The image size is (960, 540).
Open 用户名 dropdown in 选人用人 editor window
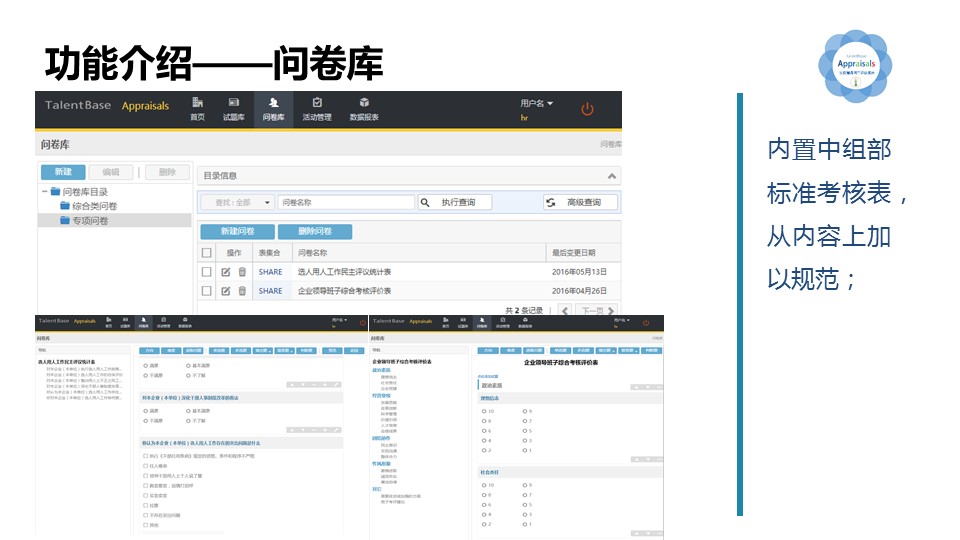[339, 320]
